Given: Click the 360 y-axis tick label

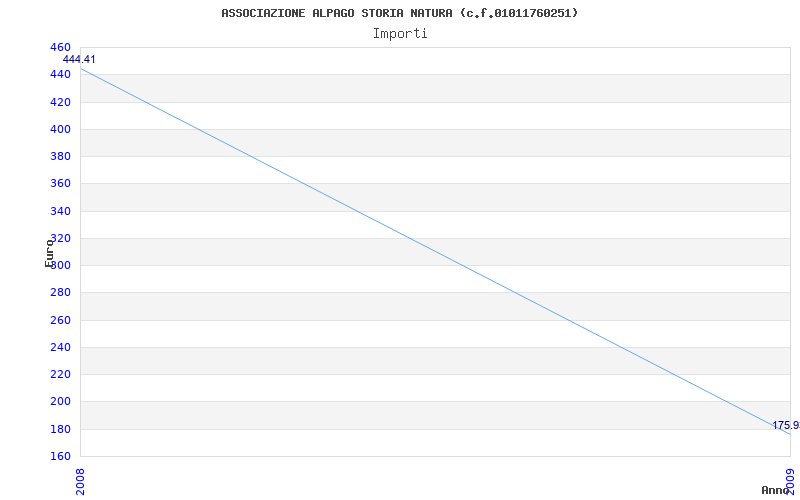Looking at the screenshot, I should [x=60, y=184].
